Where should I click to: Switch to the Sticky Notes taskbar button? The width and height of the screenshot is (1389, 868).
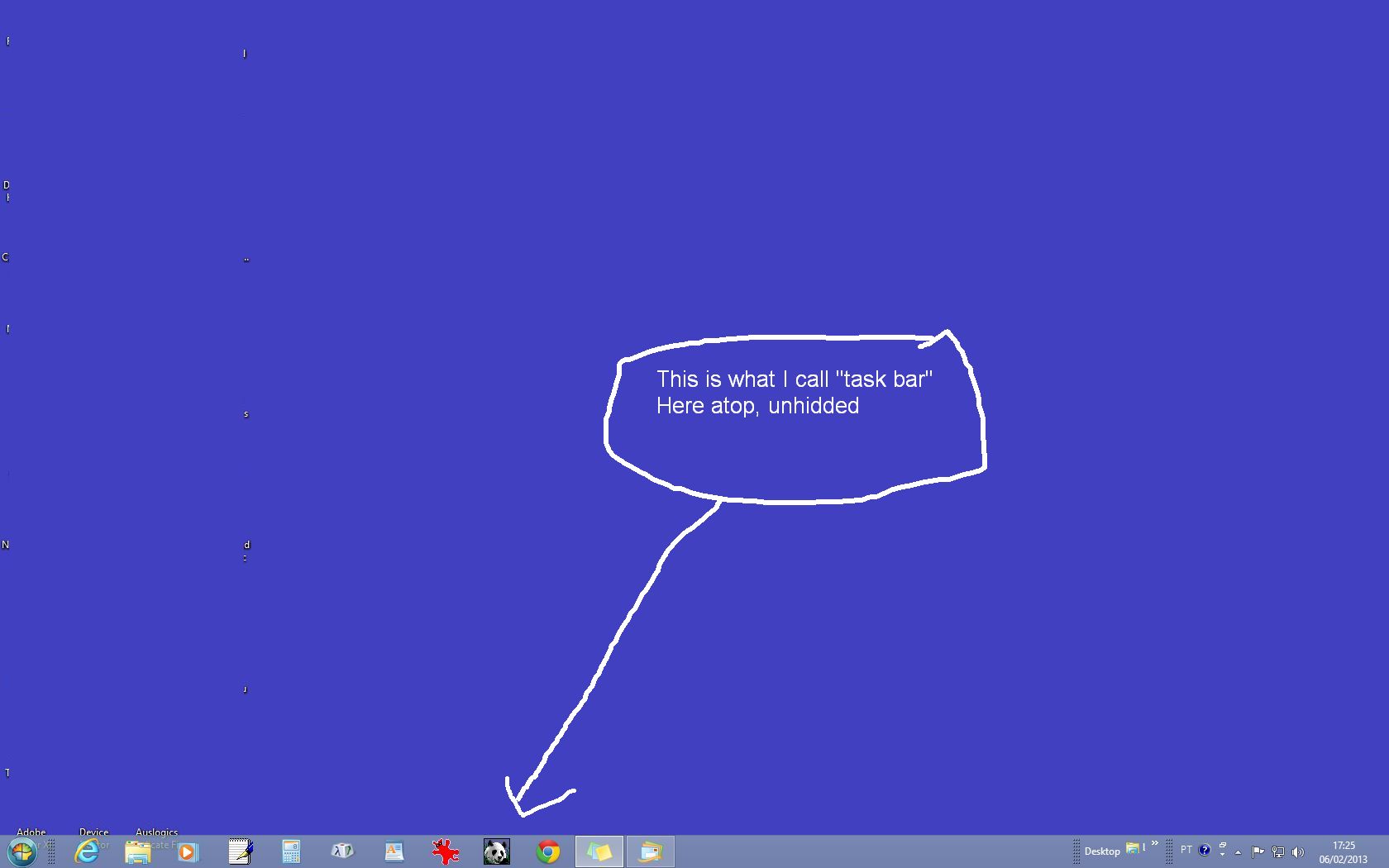599,851
